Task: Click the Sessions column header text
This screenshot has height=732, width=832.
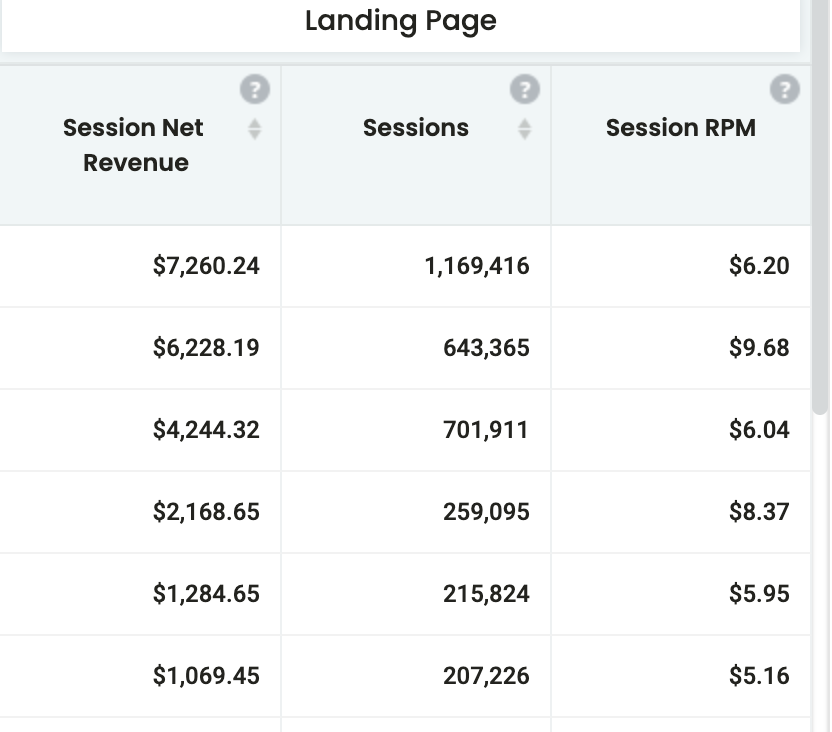Action: click(x=415, y=128)
